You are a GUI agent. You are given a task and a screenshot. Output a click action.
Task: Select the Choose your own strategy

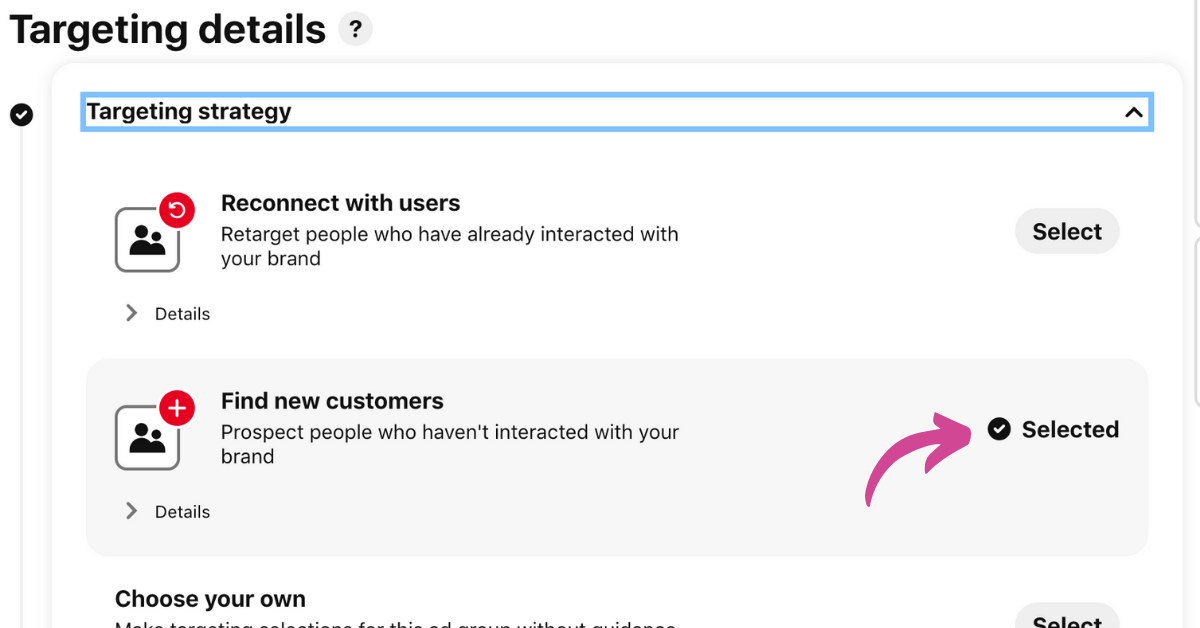(x=1067, y=616)
